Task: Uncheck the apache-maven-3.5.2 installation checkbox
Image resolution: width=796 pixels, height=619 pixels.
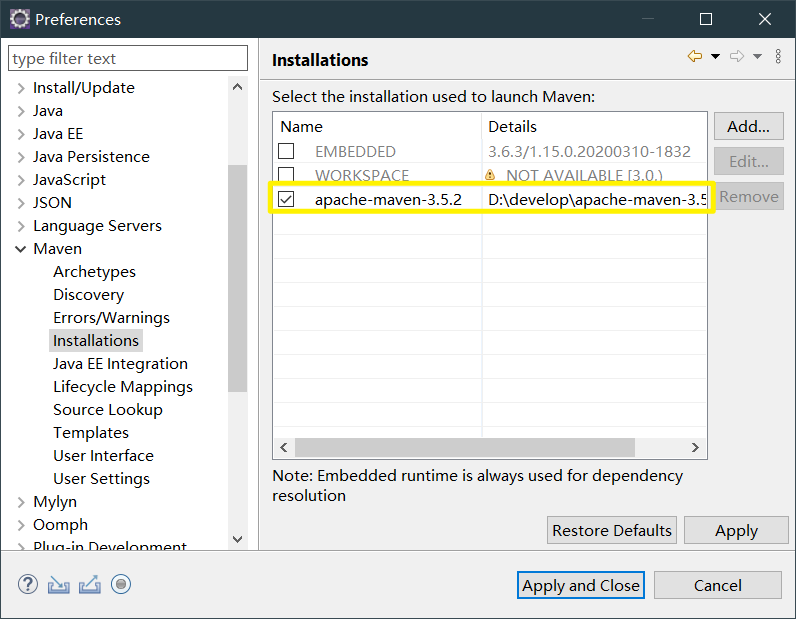Action: tap(286, 199)
